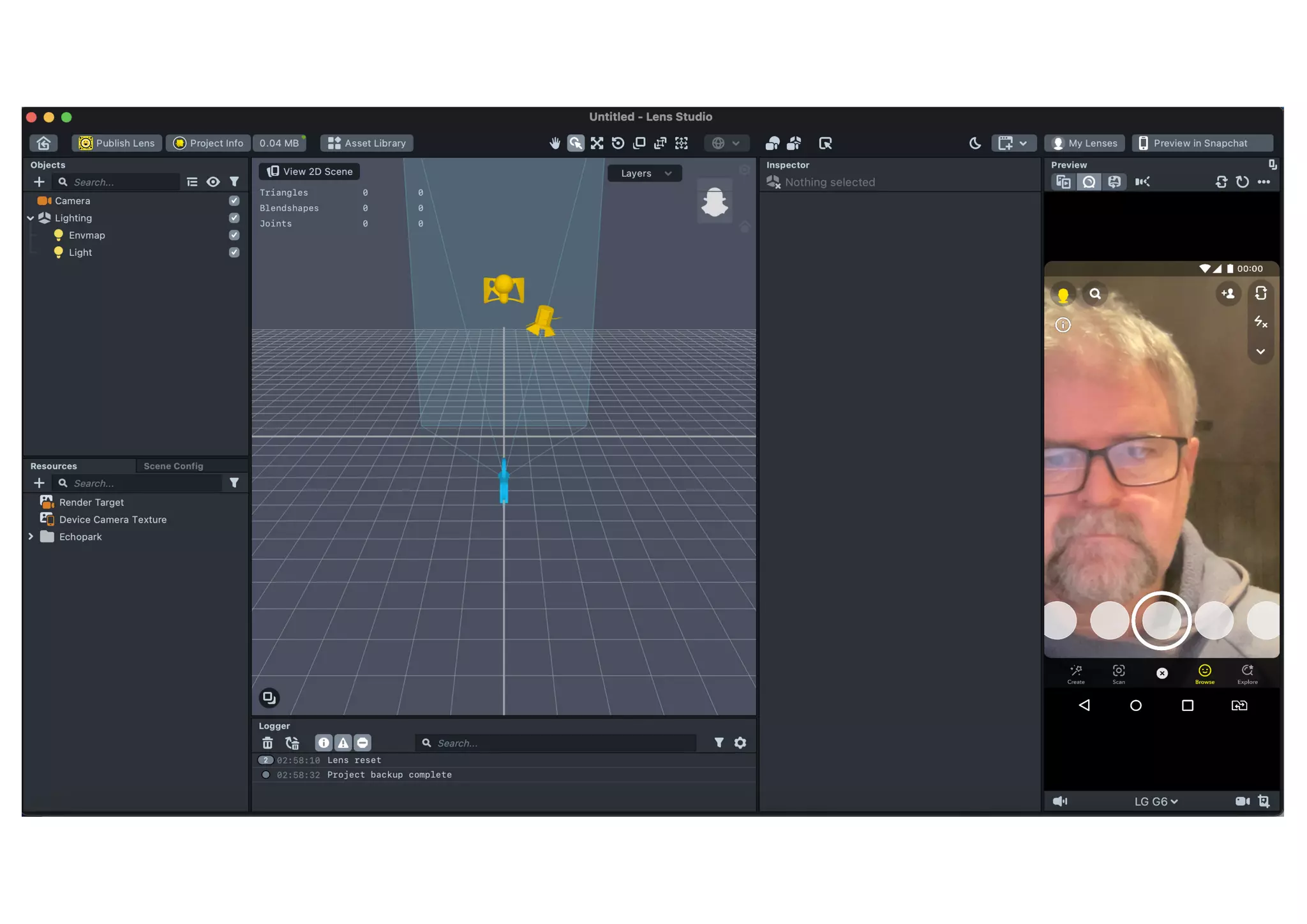Select the Resources tab
1307x924 pixels.
click(x=54, y=466)
